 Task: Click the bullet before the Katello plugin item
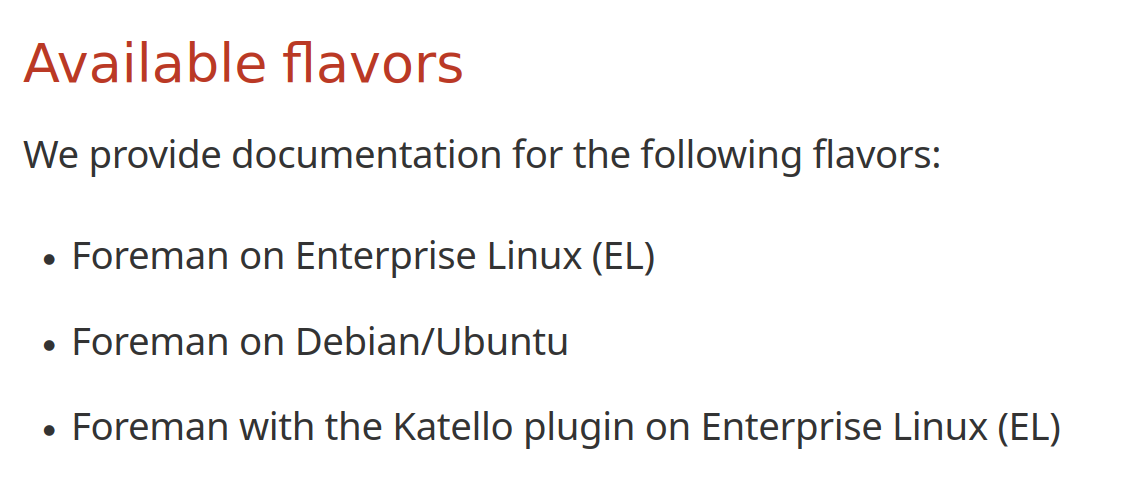tap(49, 430)
